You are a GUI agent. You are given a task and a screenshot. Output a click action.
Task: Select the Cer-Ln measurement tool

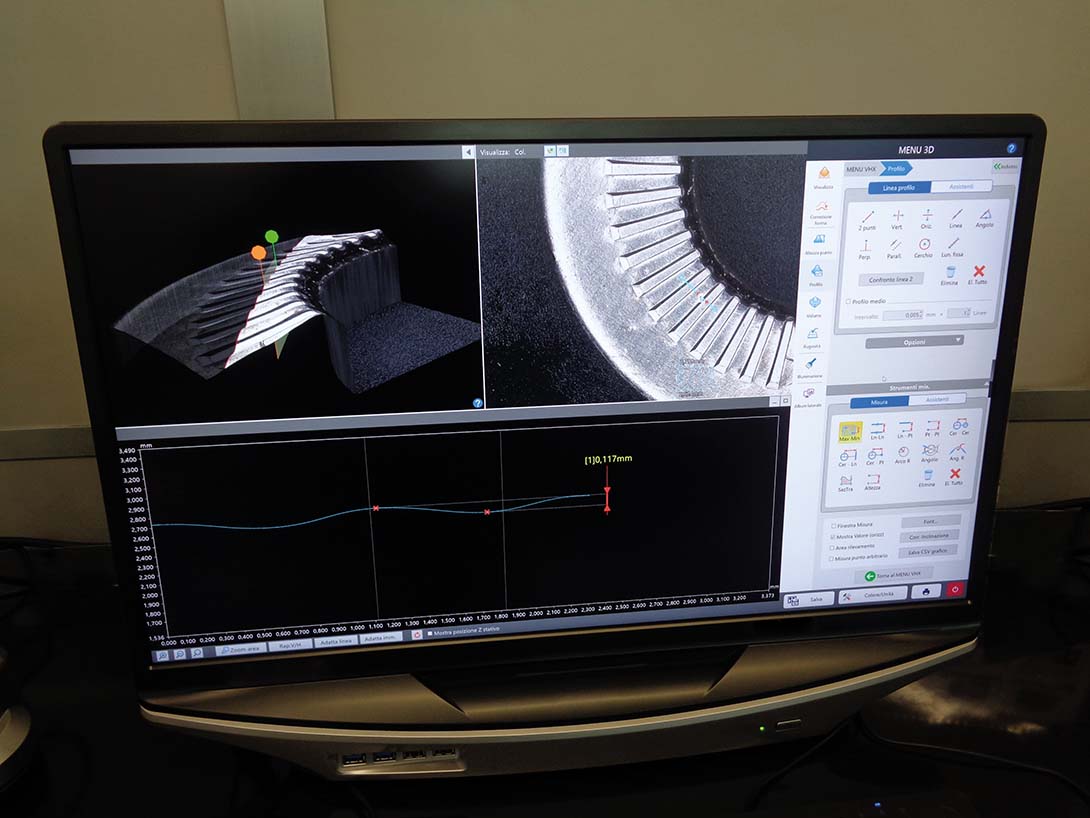pyautogui.click(x=847, y=457)
